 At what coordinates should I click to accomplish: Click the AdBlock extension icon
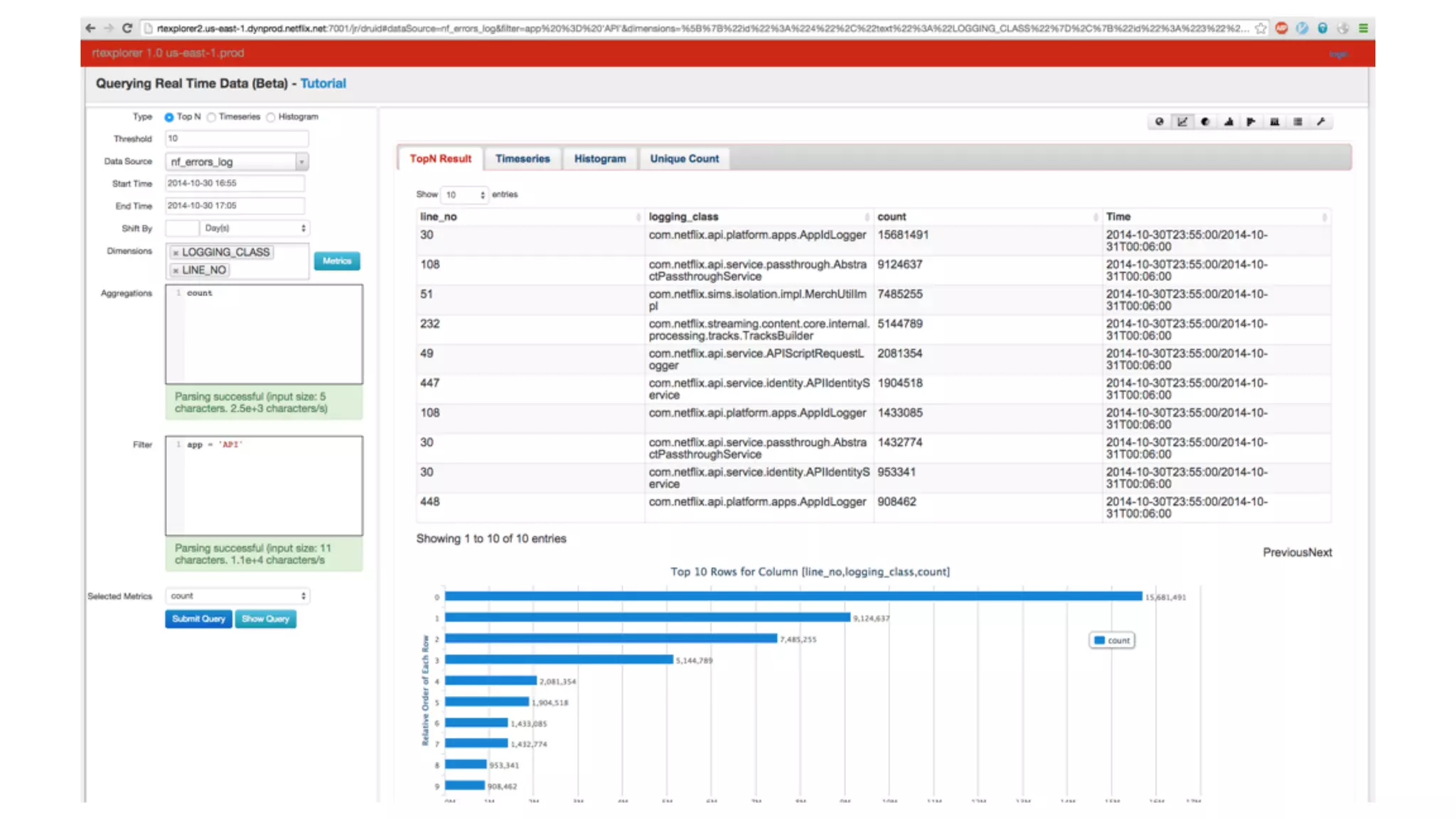click(x=1281, y=28)
